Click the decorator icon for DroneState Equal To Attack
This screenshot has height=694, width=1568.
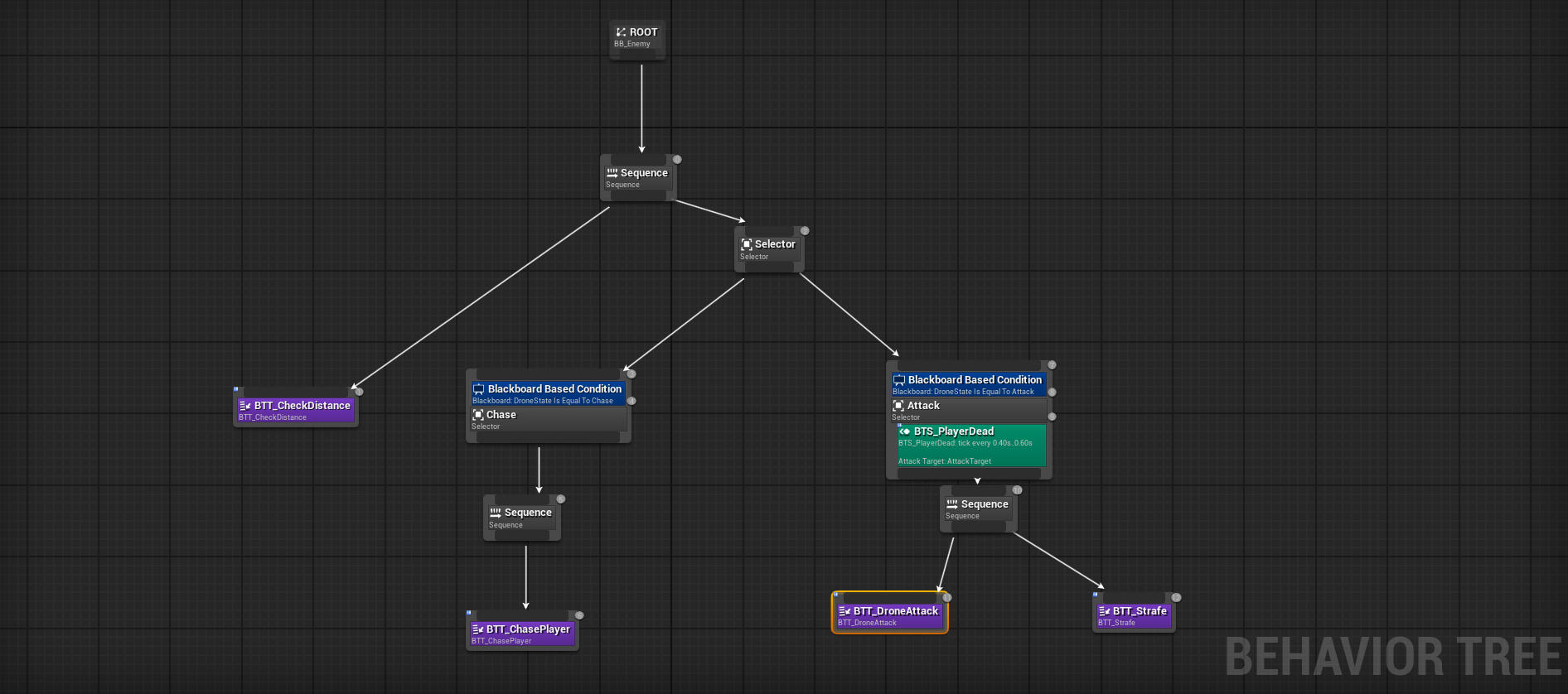(x=898, y=380)
